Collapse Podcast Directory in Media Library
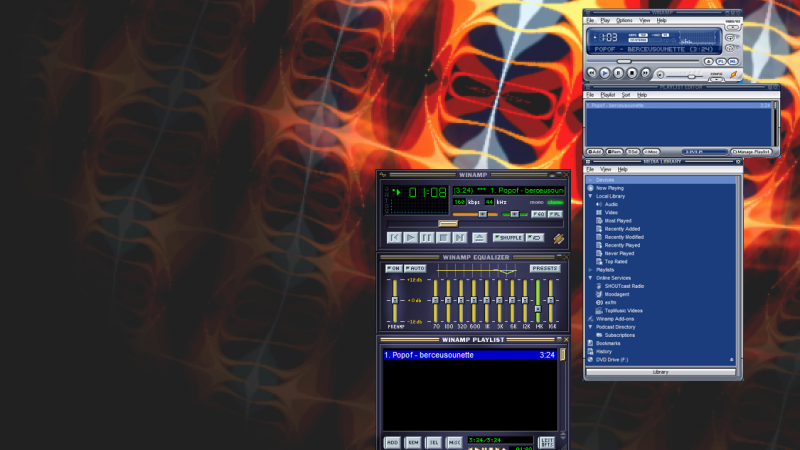 point(590,327)
